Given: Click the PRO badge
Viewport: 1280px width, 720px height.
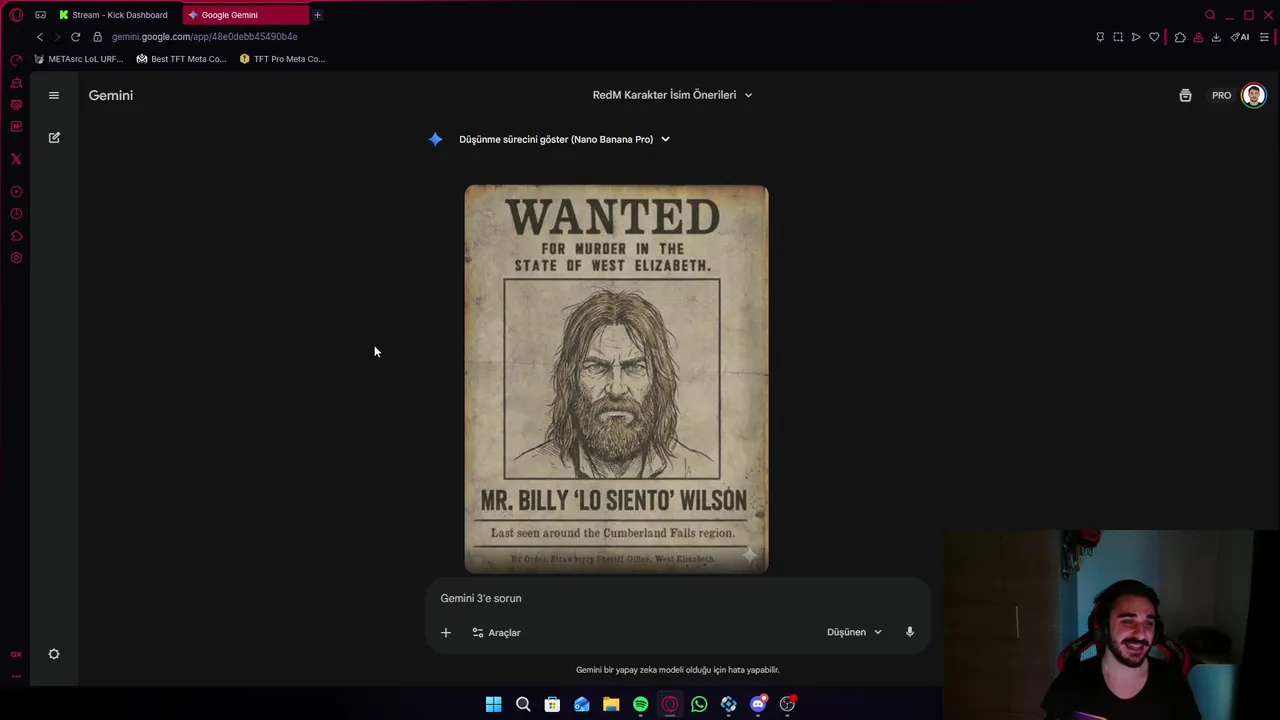Looking at the screenshot, I should tap(1221, 95).
